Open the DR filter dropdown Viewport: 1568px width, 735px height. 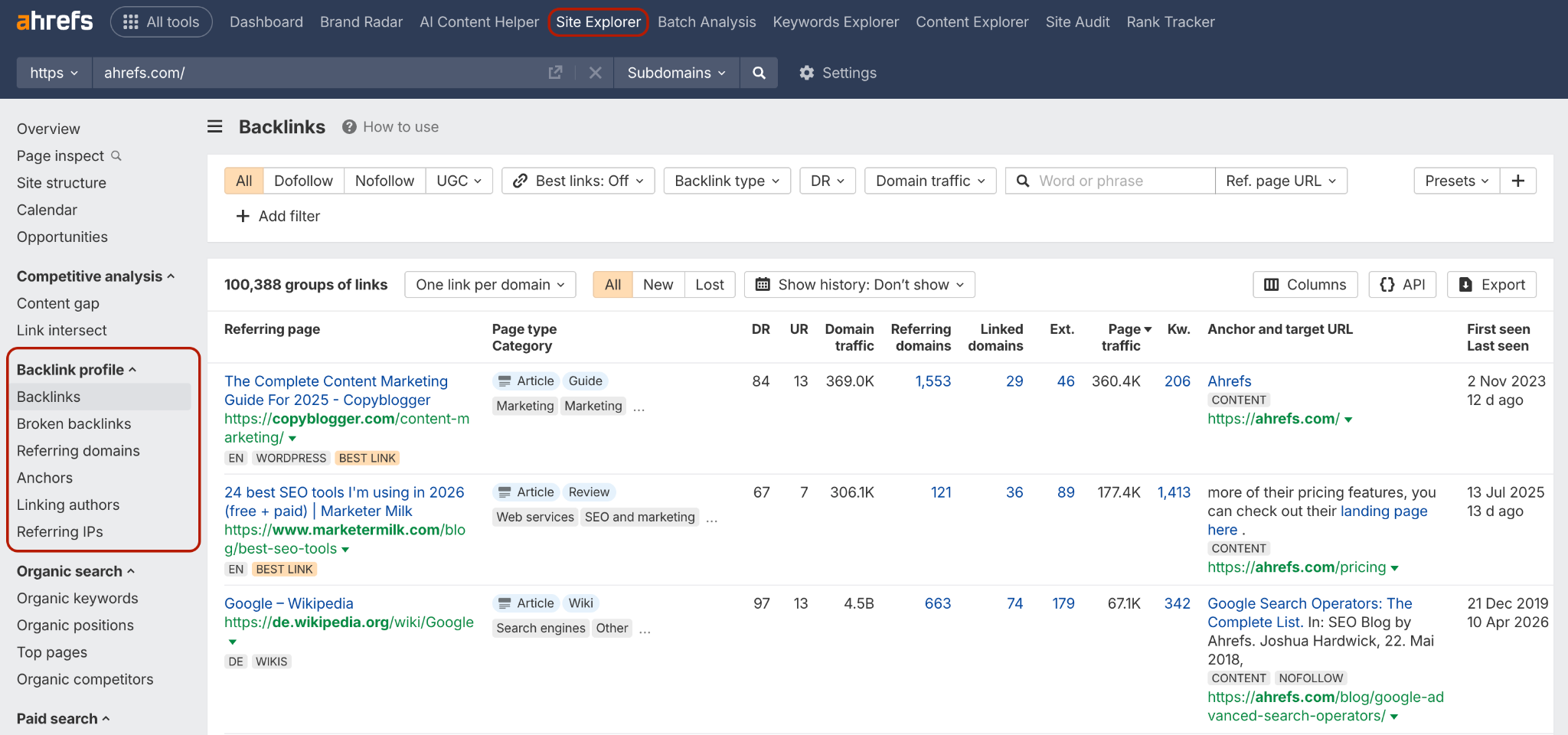(x=828, y=181)
